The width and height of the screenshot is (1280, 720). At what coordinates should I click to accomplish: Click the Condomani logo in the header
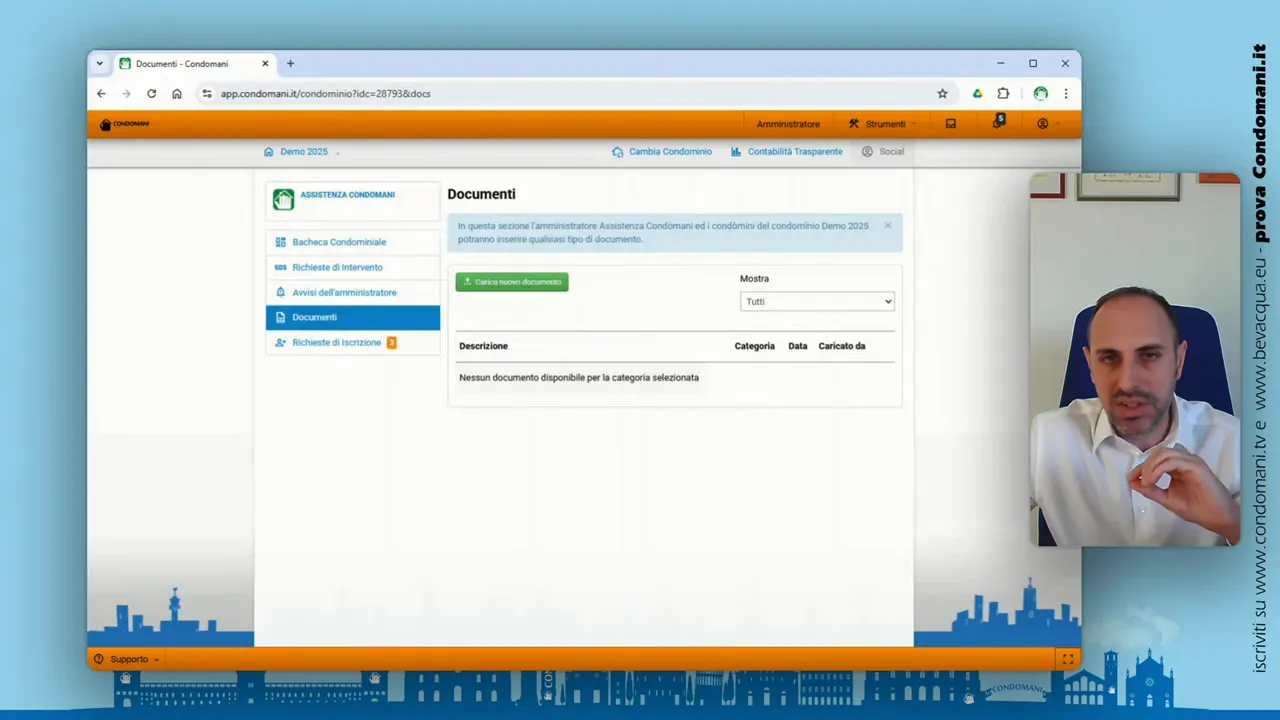point(125,124)
